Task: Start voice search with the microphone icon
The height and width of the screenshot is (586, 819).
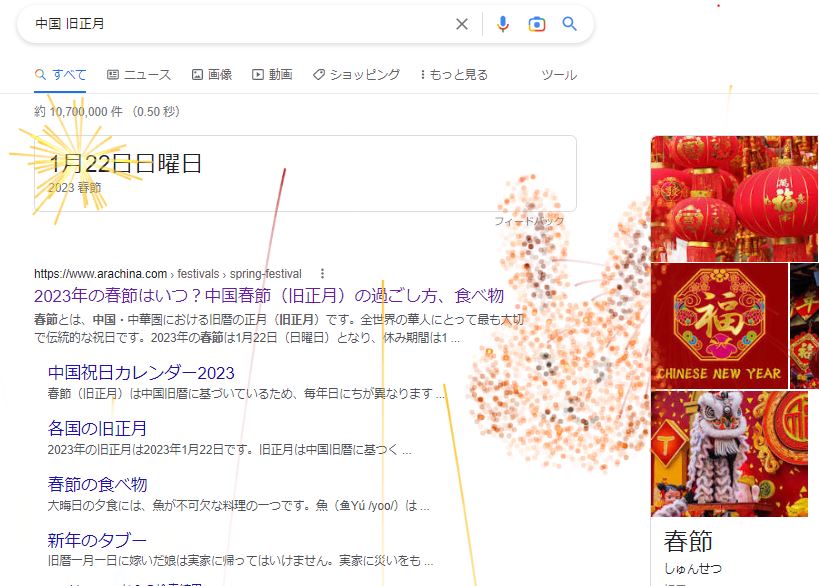Action: [502, 24]
